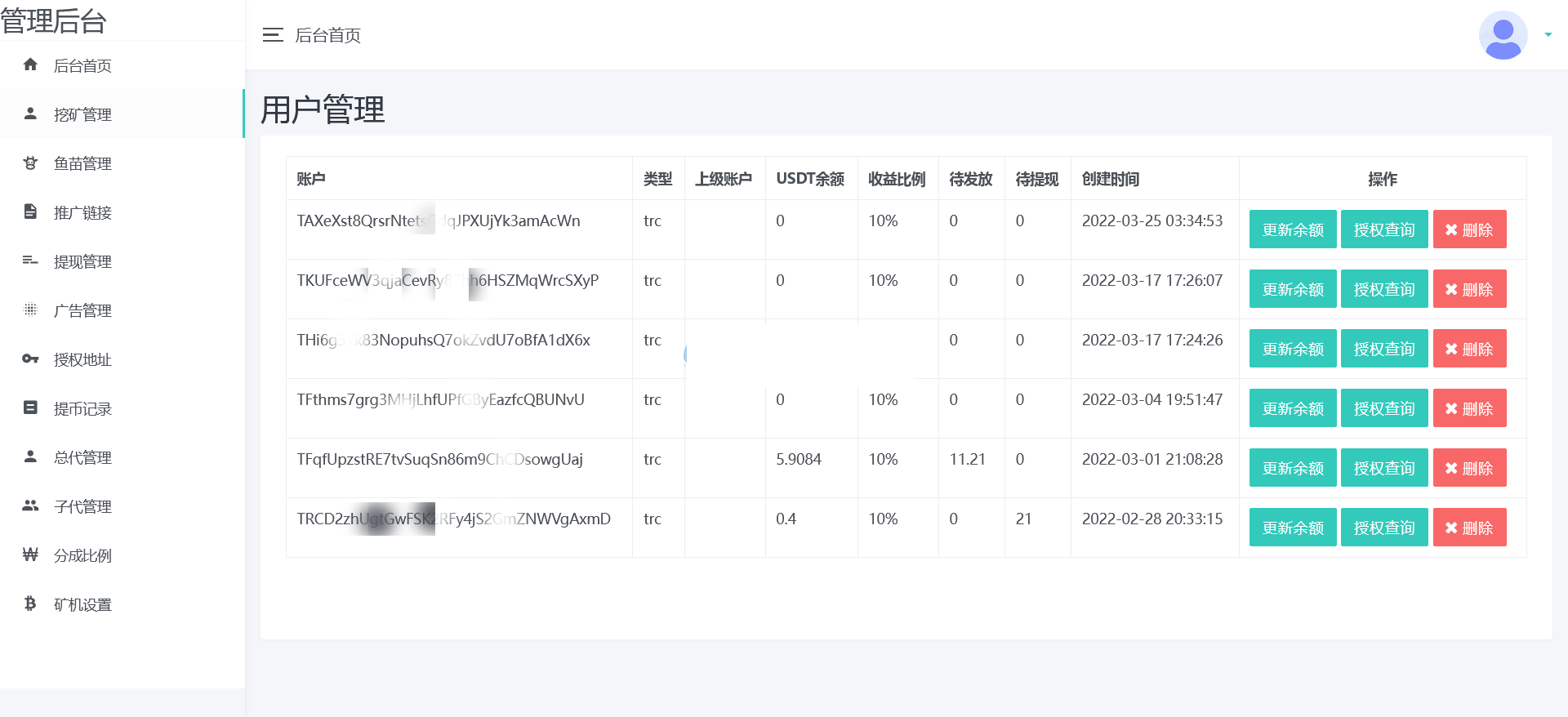
Task: Click the grid icon for 广告管理
Action: tap(30, 310)
